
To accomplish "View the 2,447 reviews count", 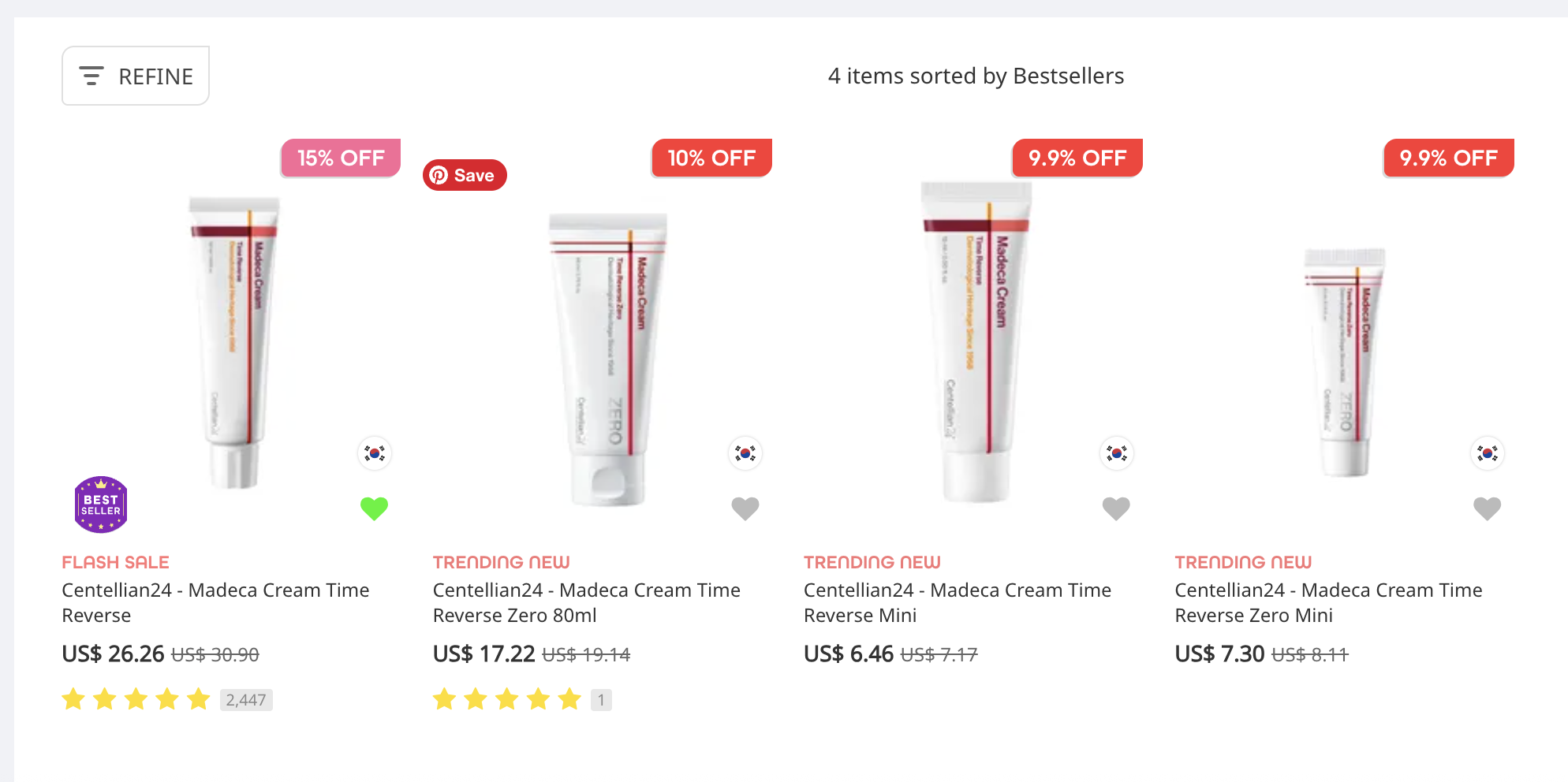I will pyautogui.click(x=246, y=700).
